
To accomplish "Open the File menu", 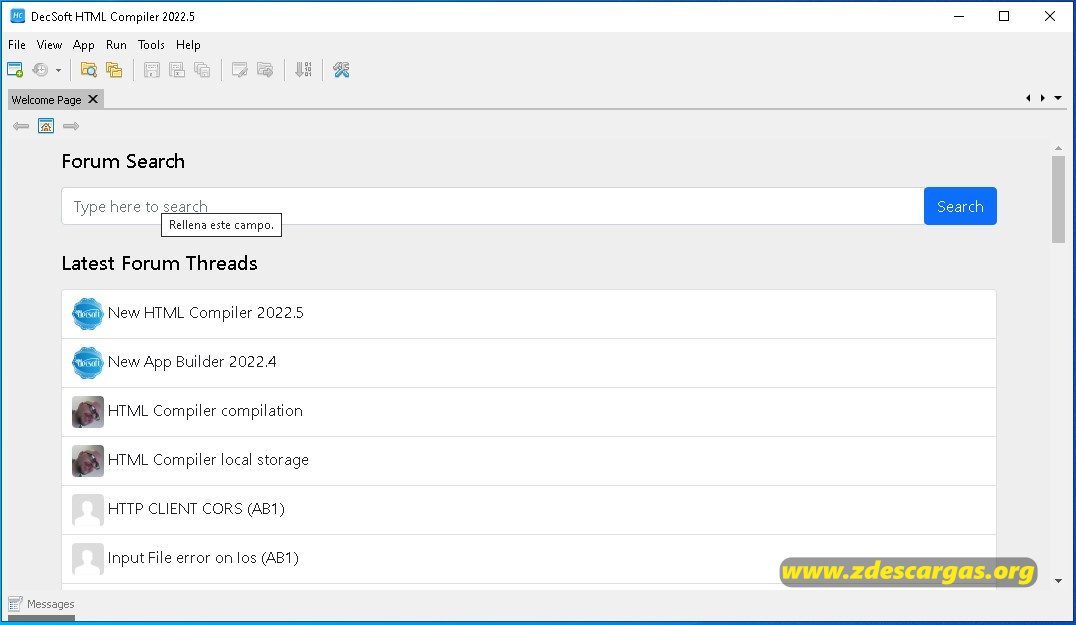I will coord(16,45).
